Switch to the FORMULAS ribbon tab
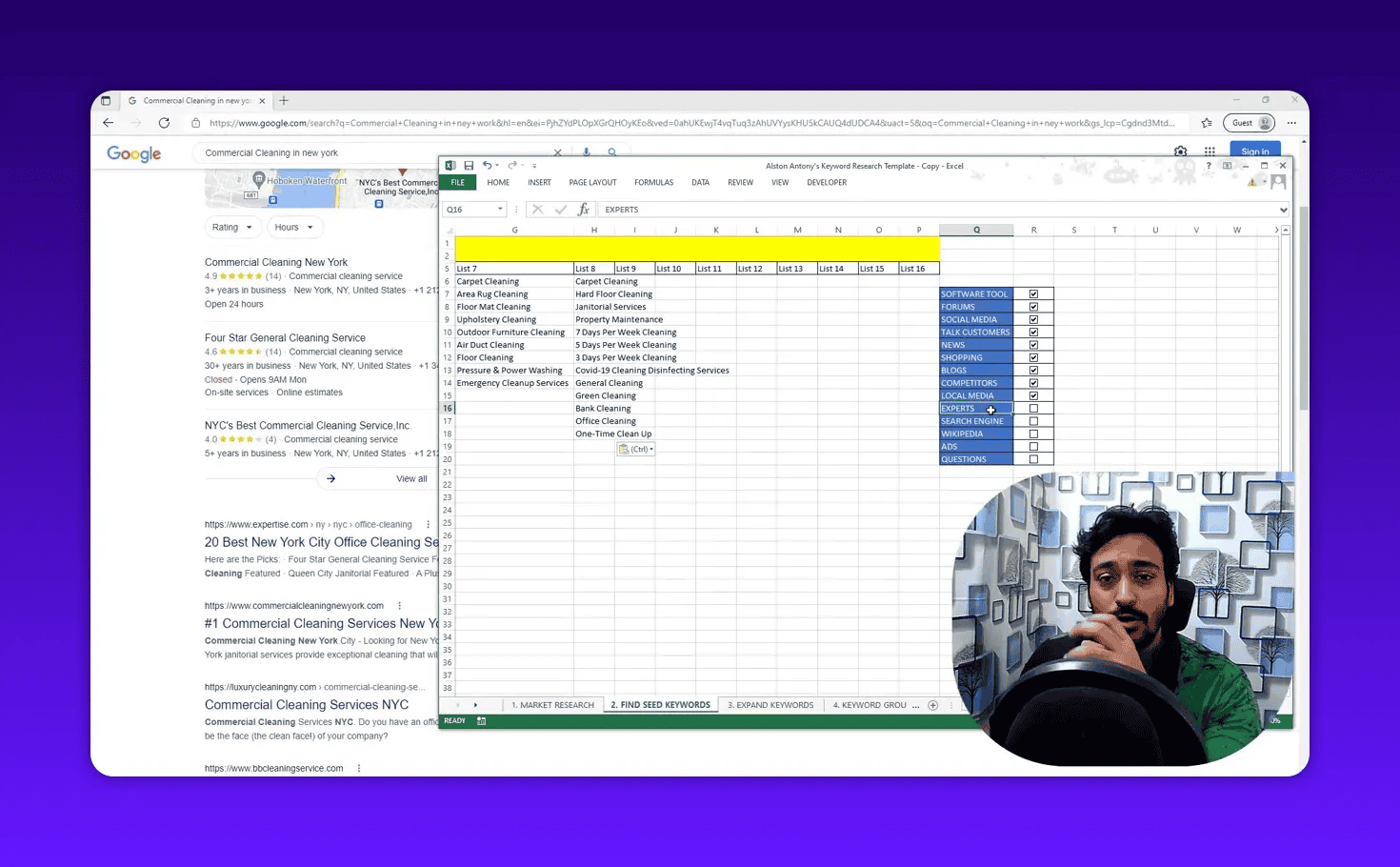The image size is (1400, 867). point(653,182)
